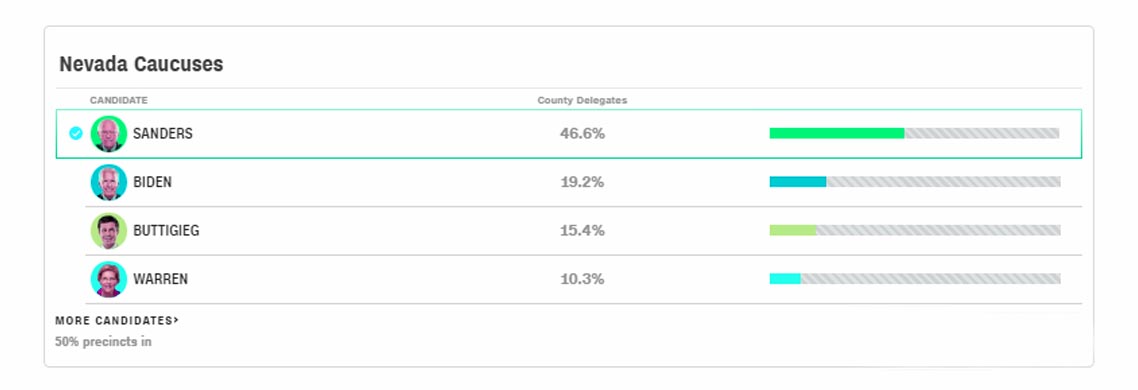Click the Sanders candidate photo
This screenshot has width=1138, height=390.
click(x=109, y=134)
